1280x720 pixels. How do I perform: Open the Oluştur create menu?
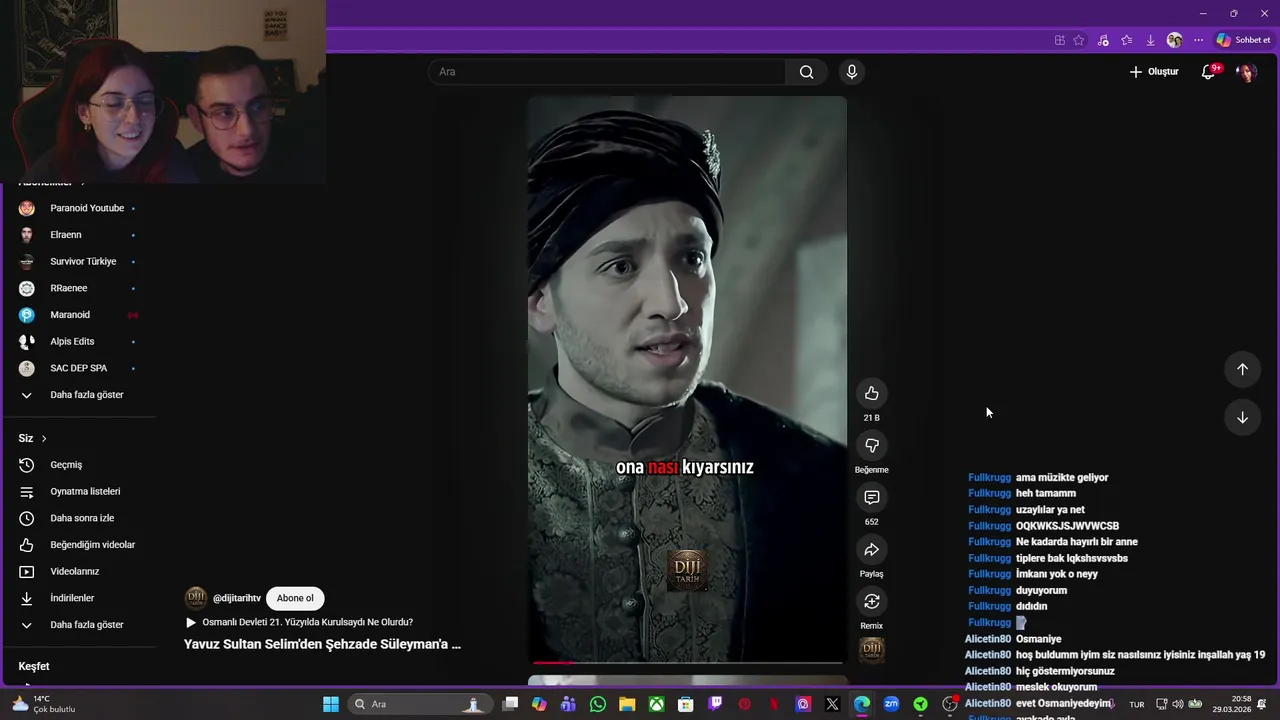click(1154, 72)
